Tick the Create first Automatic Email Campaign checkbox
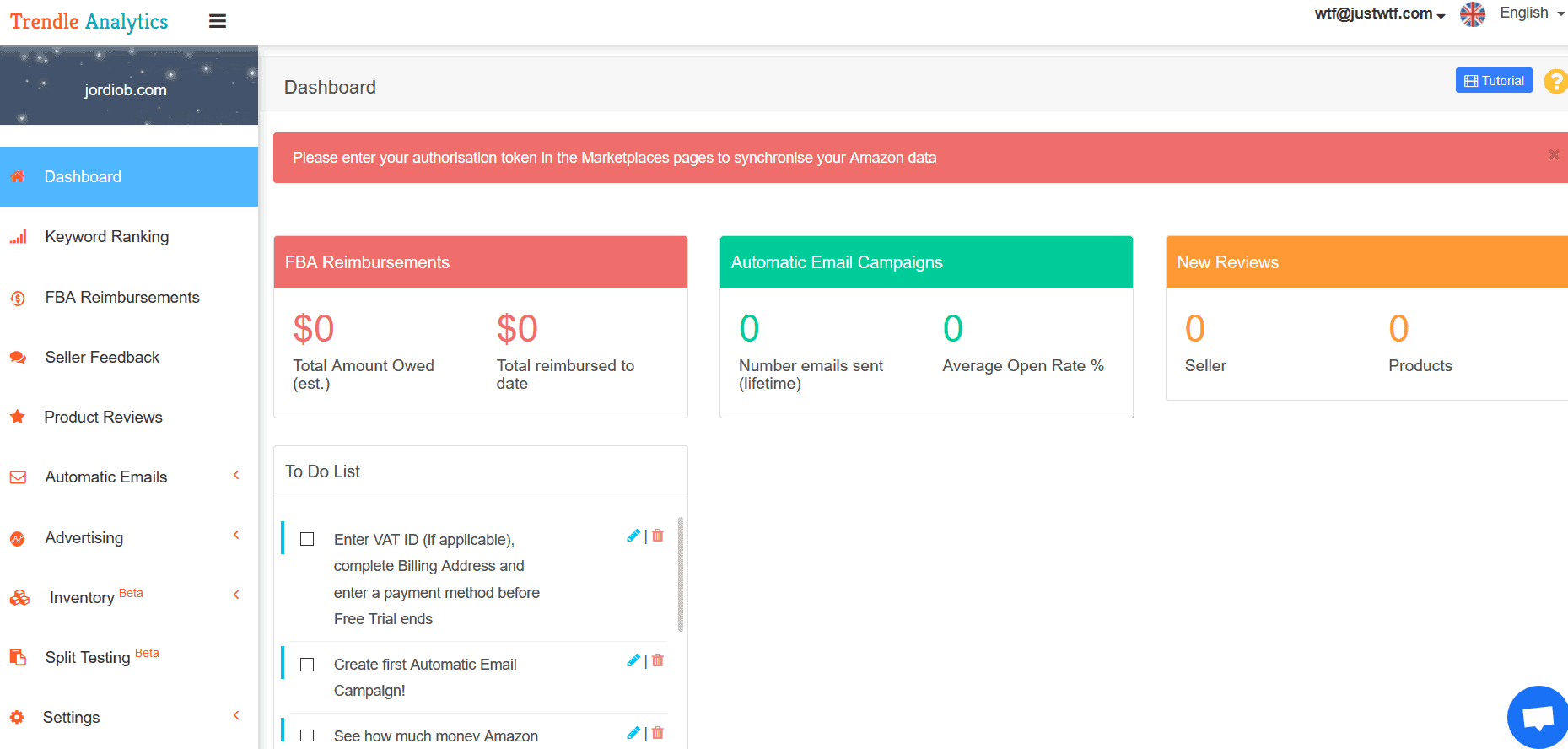 [307, 665]
